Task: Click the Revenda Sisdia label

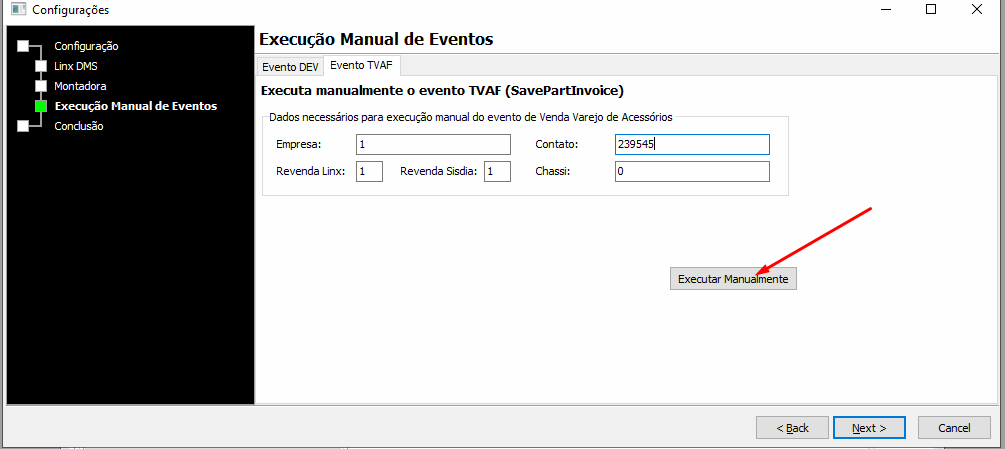Action: 439,172
